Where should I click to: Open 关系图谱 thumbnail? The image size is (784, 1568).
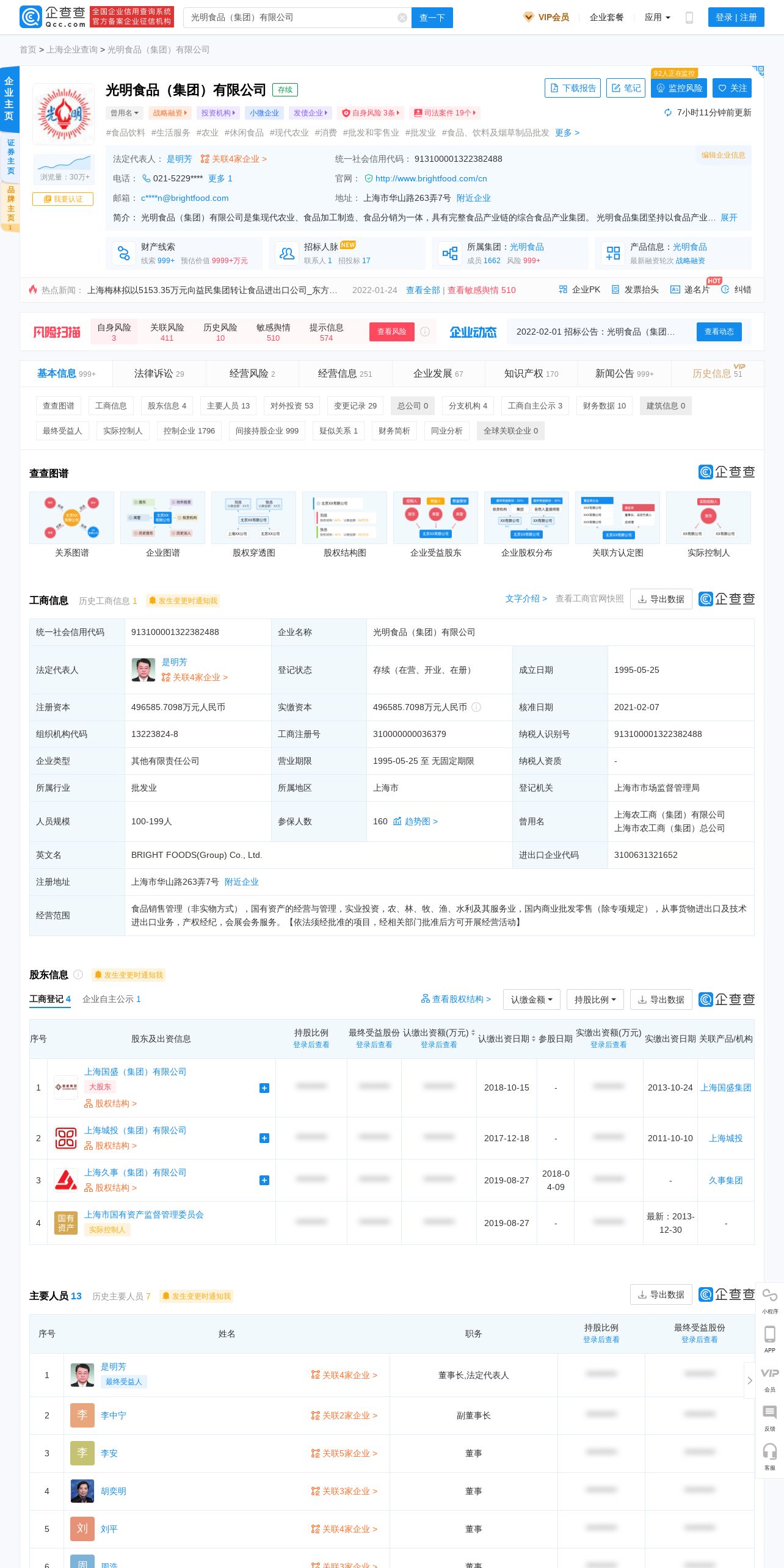click(72, 518)
